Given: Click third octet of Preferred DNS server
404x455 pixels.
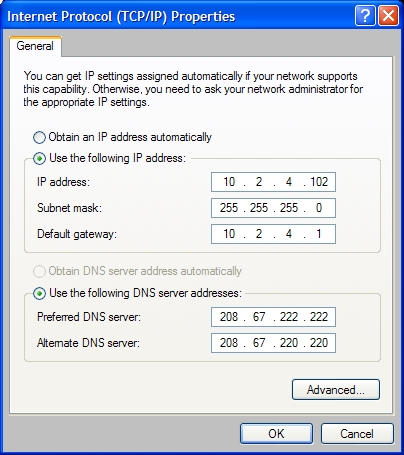Looking at the screenshot, I should pyautogui.click(x=289, y=317).
